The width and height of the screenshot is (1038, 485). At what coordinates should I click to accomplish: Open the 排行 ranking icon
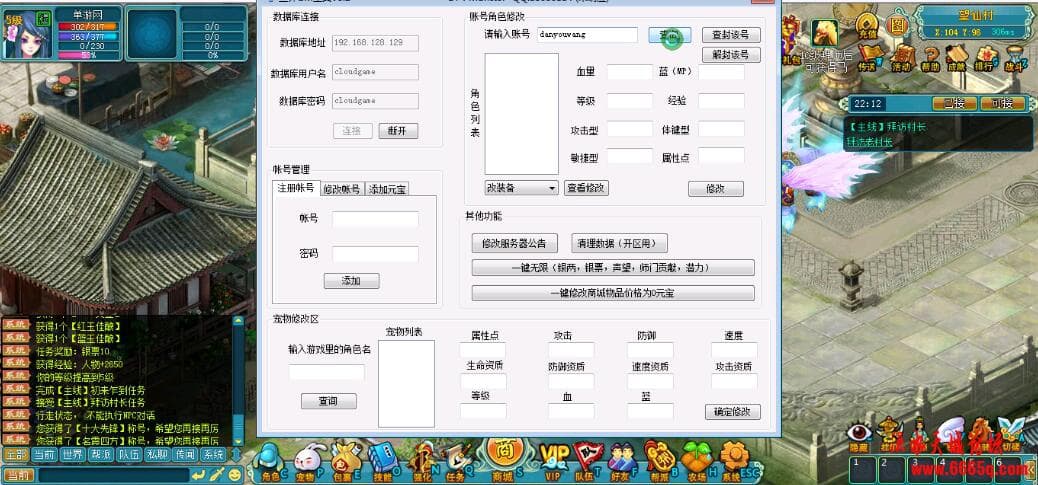[984, 58]
